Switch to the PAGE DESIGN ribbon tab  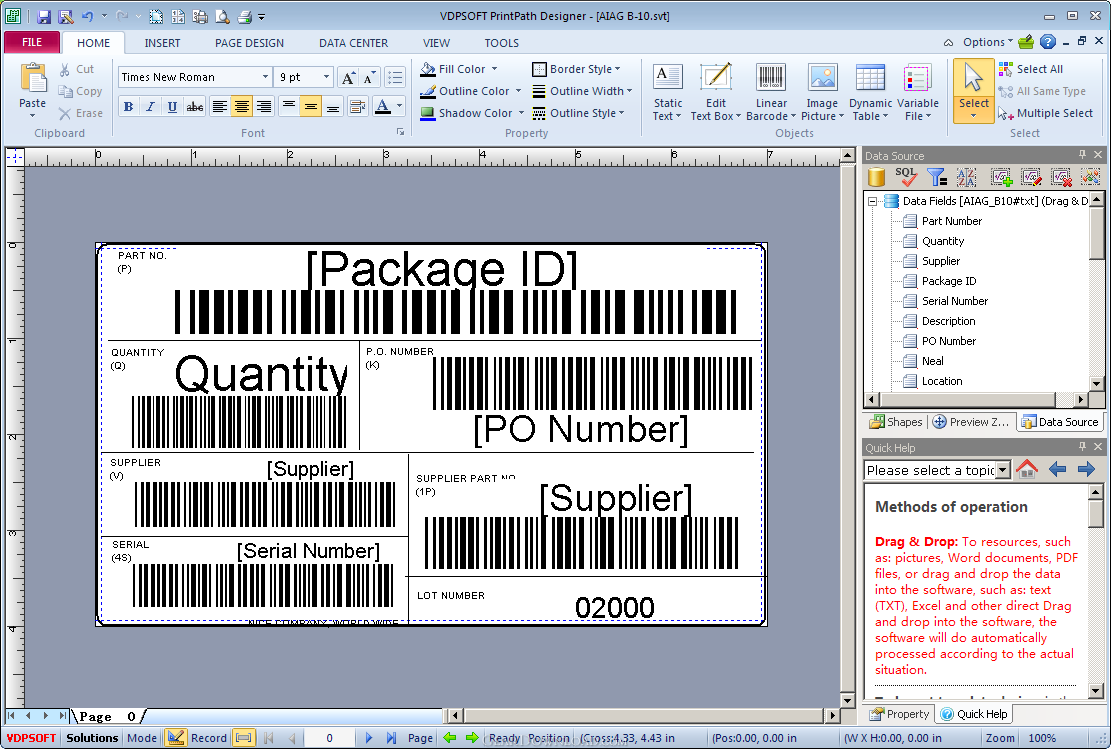249,43
